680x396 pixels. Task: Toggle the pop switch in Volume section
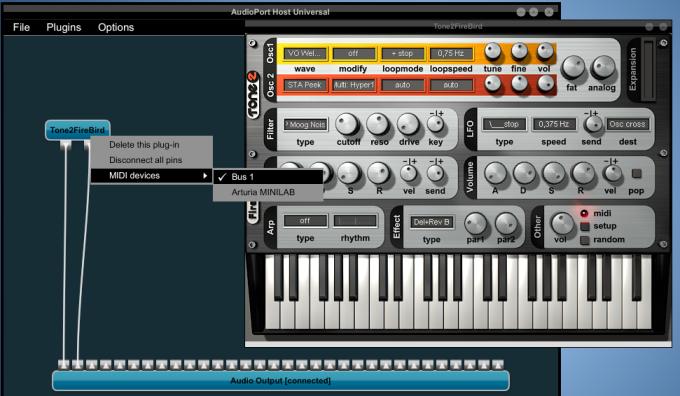[637, 174]
